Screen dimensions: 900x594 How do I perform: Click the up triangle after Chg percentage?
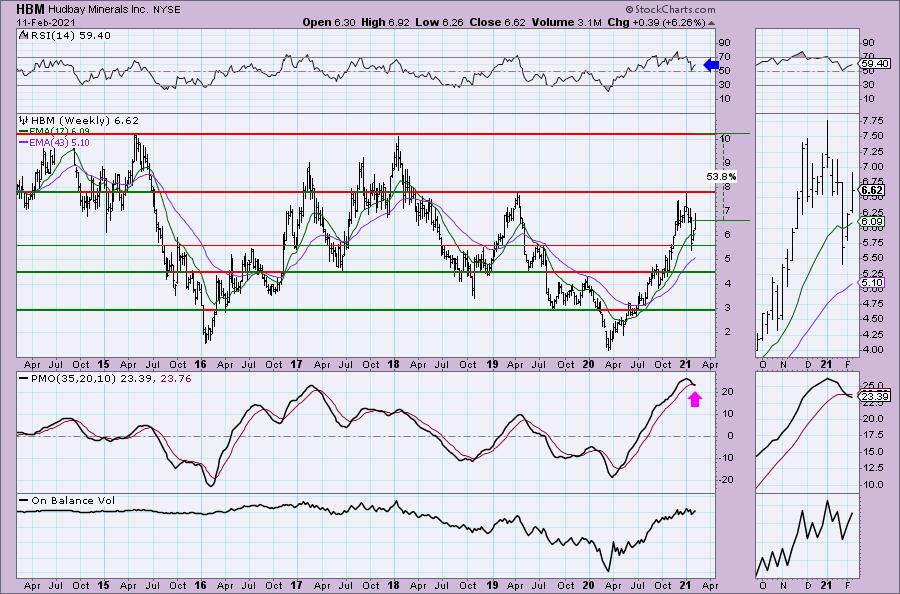click(x=712, y=23)
